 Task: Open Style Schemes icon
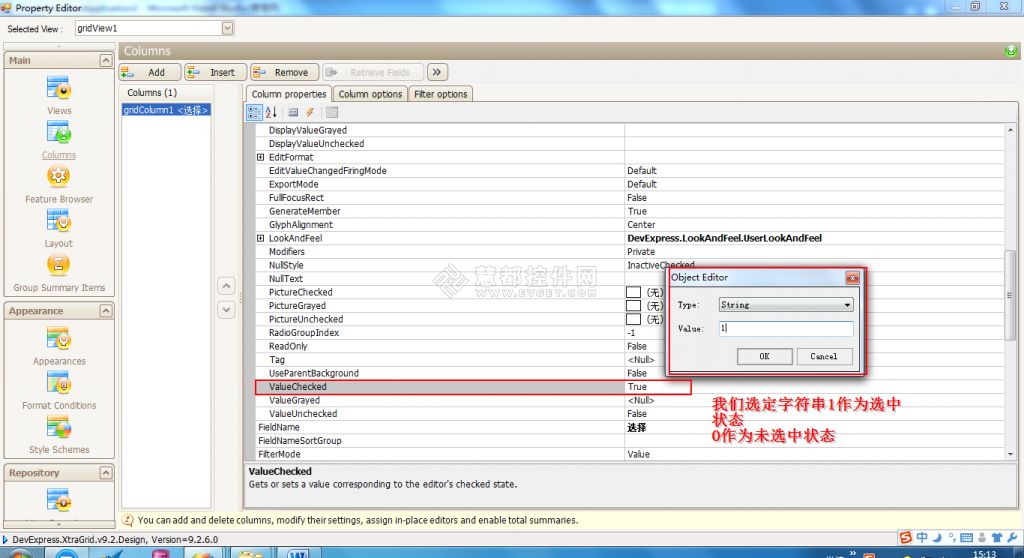58,427
